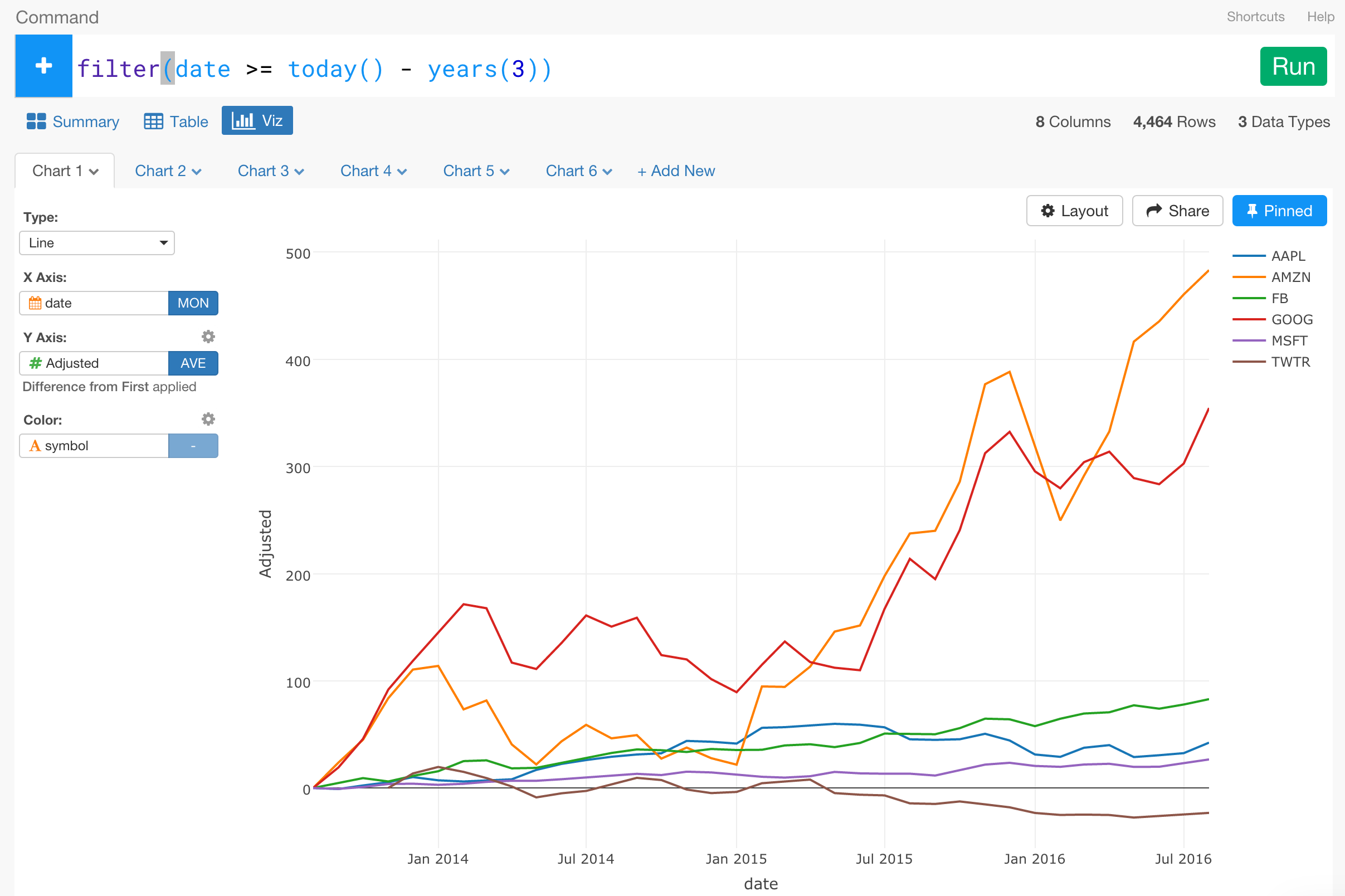Open the Summary view

tap(72, 120)
